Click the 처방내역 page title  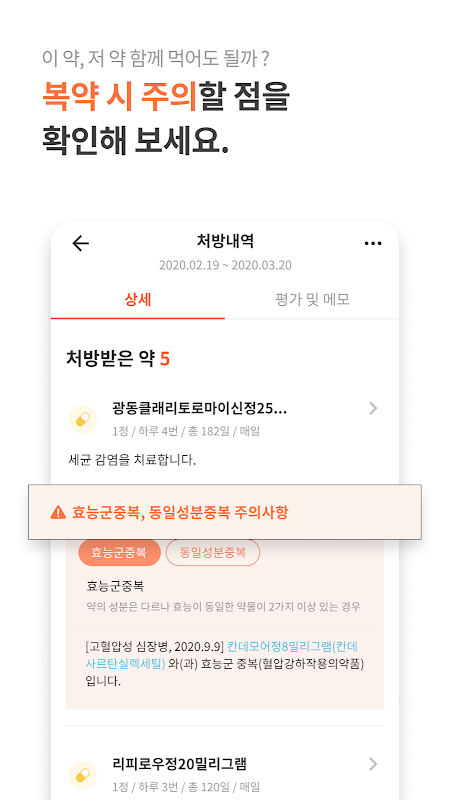coord(225,241)
